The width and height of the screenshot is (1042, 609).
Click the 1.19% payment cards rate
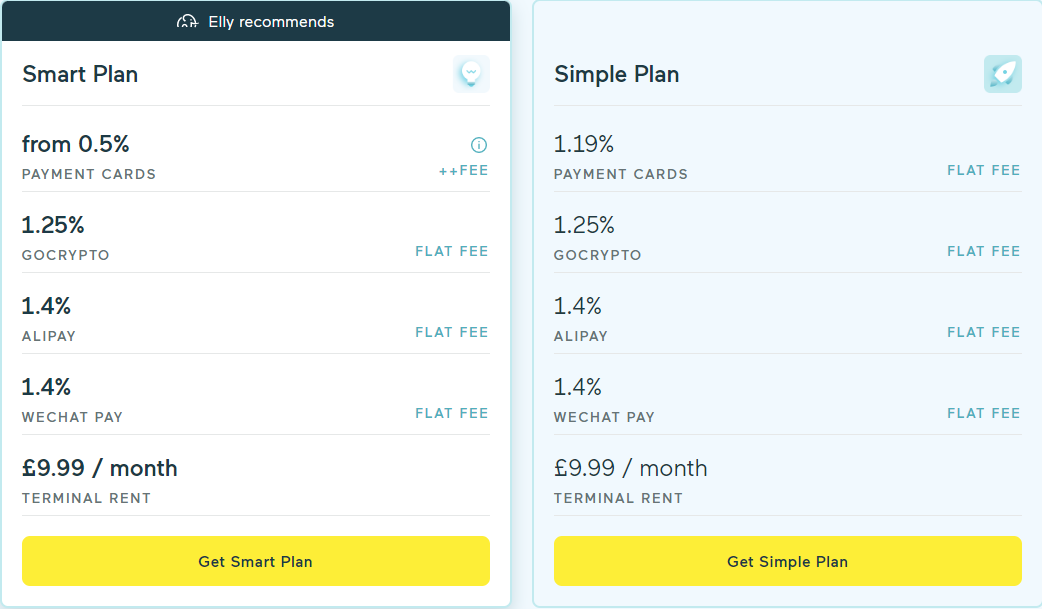584,144
